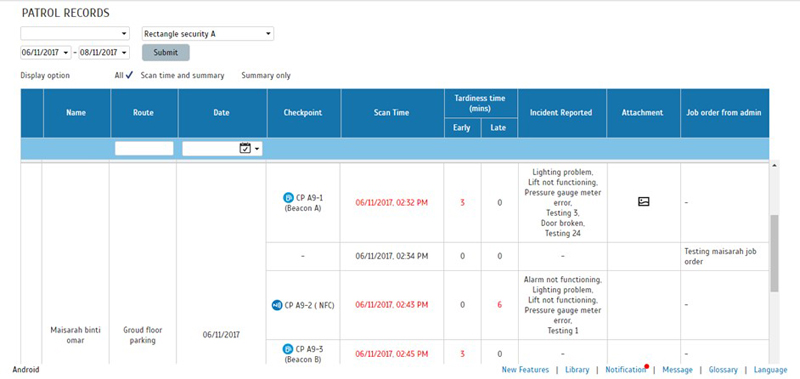
Task: Click the CP A9-2 ( NFC) checkpoint text
Action: pyautogui.click(x=309, y=305)
